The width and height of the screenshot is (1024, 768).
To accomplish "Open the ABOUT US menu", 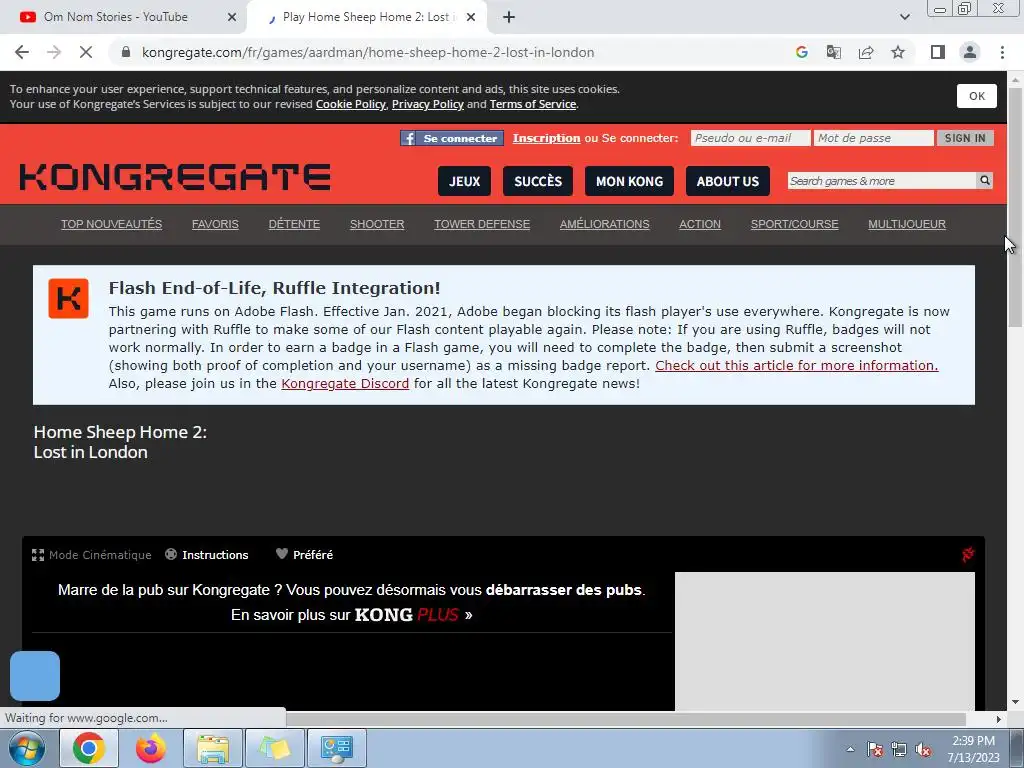I will (x=728, y=181).
